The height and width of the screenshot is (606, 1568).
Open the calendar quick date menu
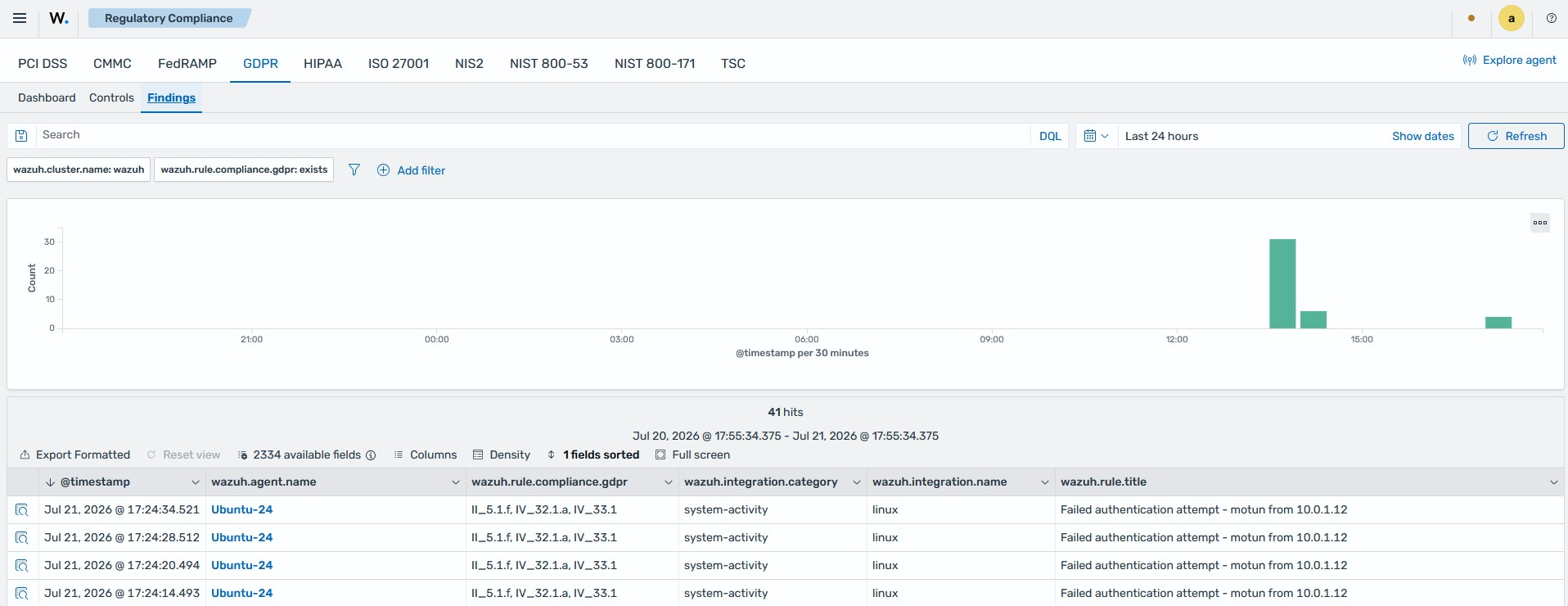point(1096,136)
